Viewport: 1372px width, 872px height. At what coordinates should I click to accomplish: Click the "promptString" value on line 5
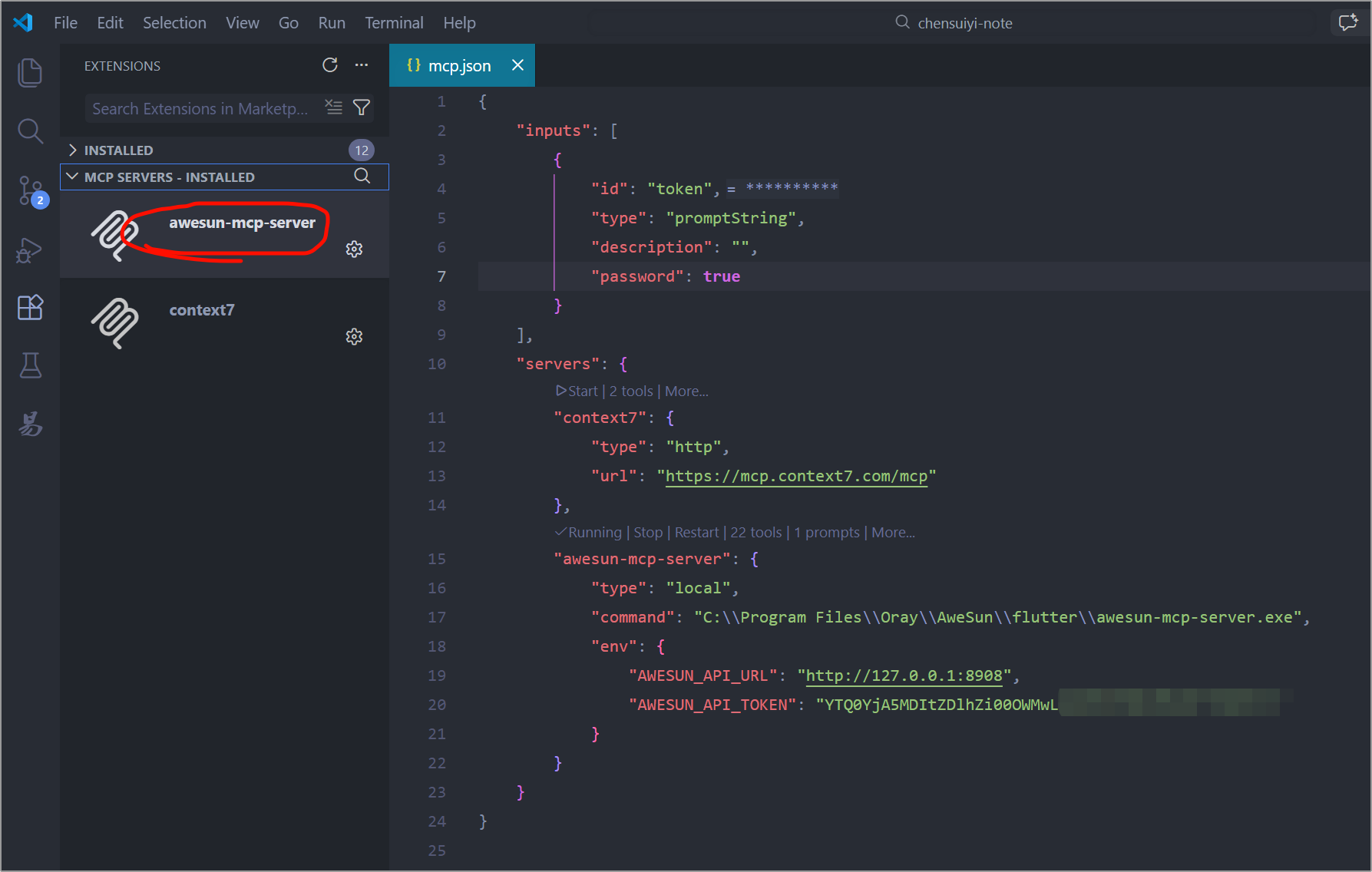coord(731,218)
